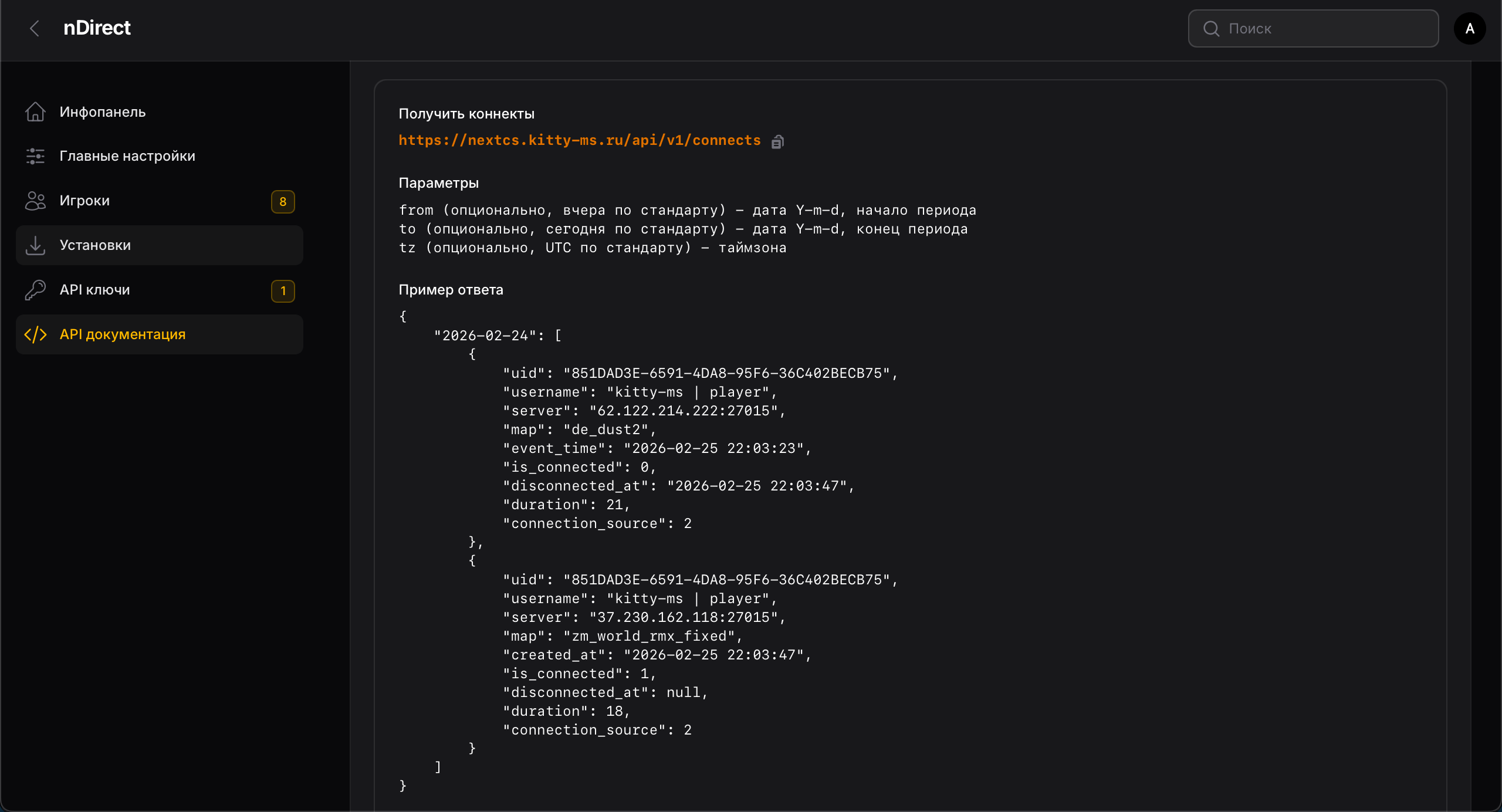The image size is (1502, 812).
Task: Open the user avatar 'A' menu
Action: click(1469, 28)
